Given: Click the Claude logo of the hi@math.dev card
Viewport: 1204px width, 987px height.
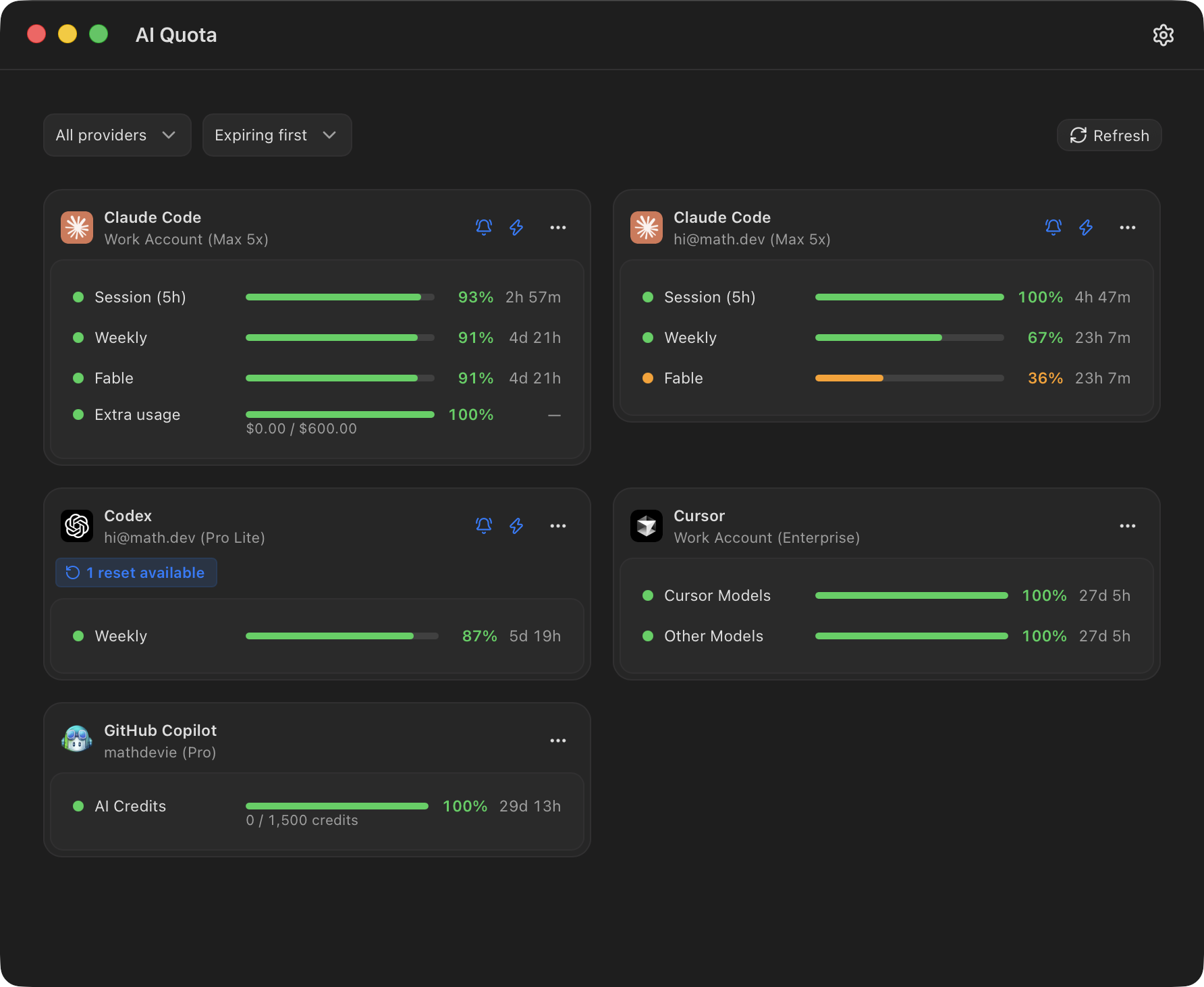Looking at the screenshot, I should pyautogui.click(x=647, y=228).
